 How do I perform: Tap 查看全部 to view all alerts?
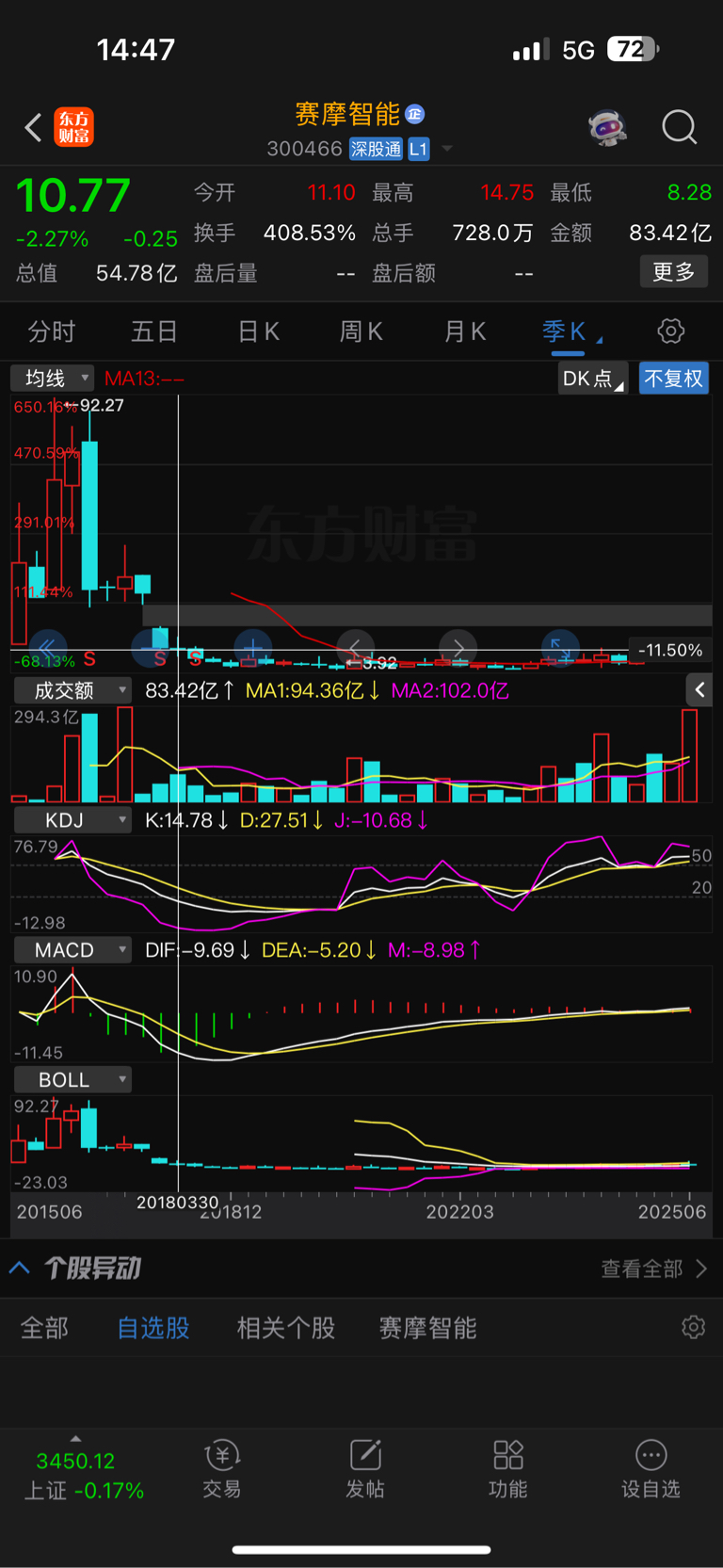[x=653, y=1269]
